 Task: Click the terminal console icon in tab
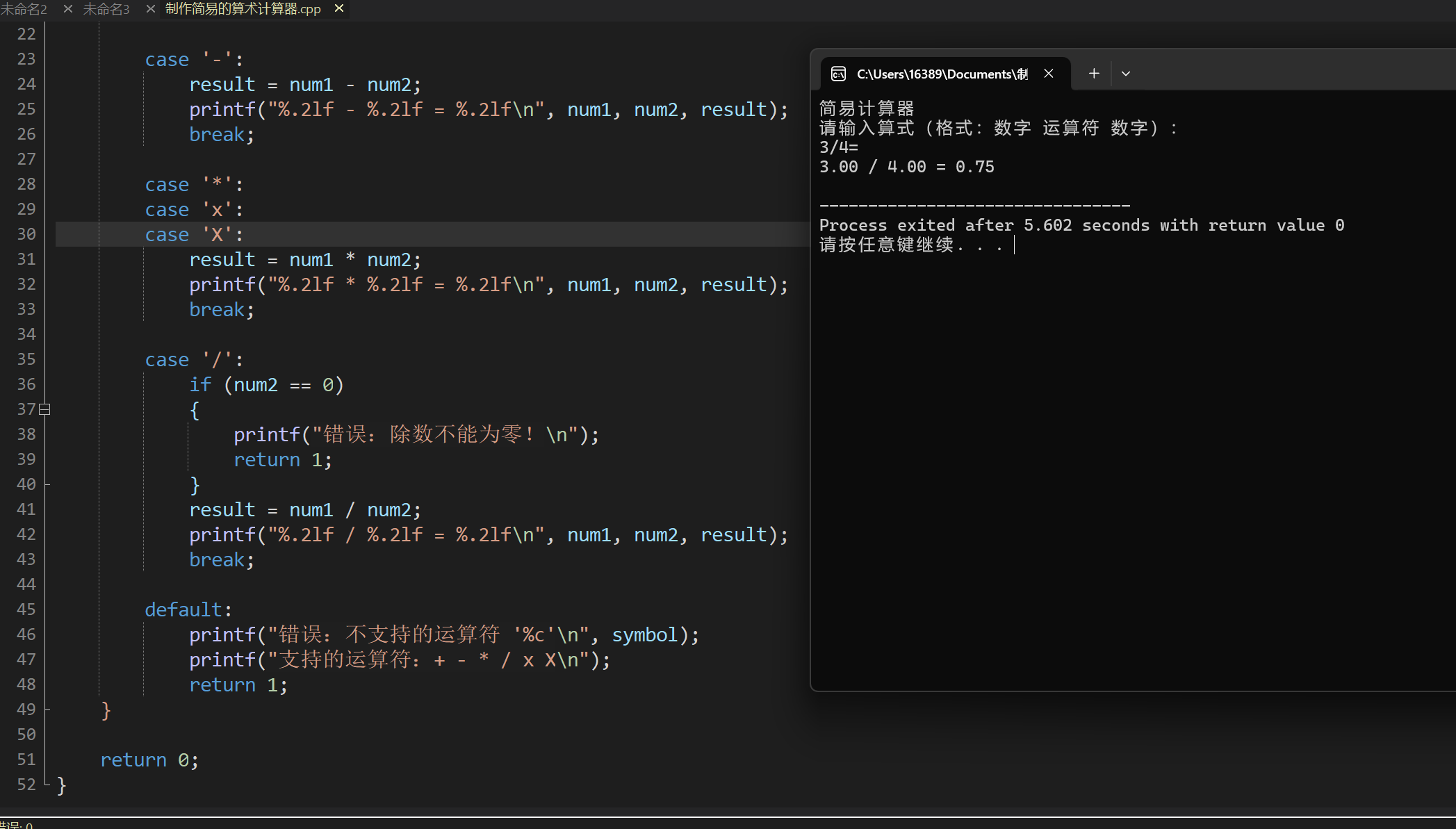click(839, 74)
